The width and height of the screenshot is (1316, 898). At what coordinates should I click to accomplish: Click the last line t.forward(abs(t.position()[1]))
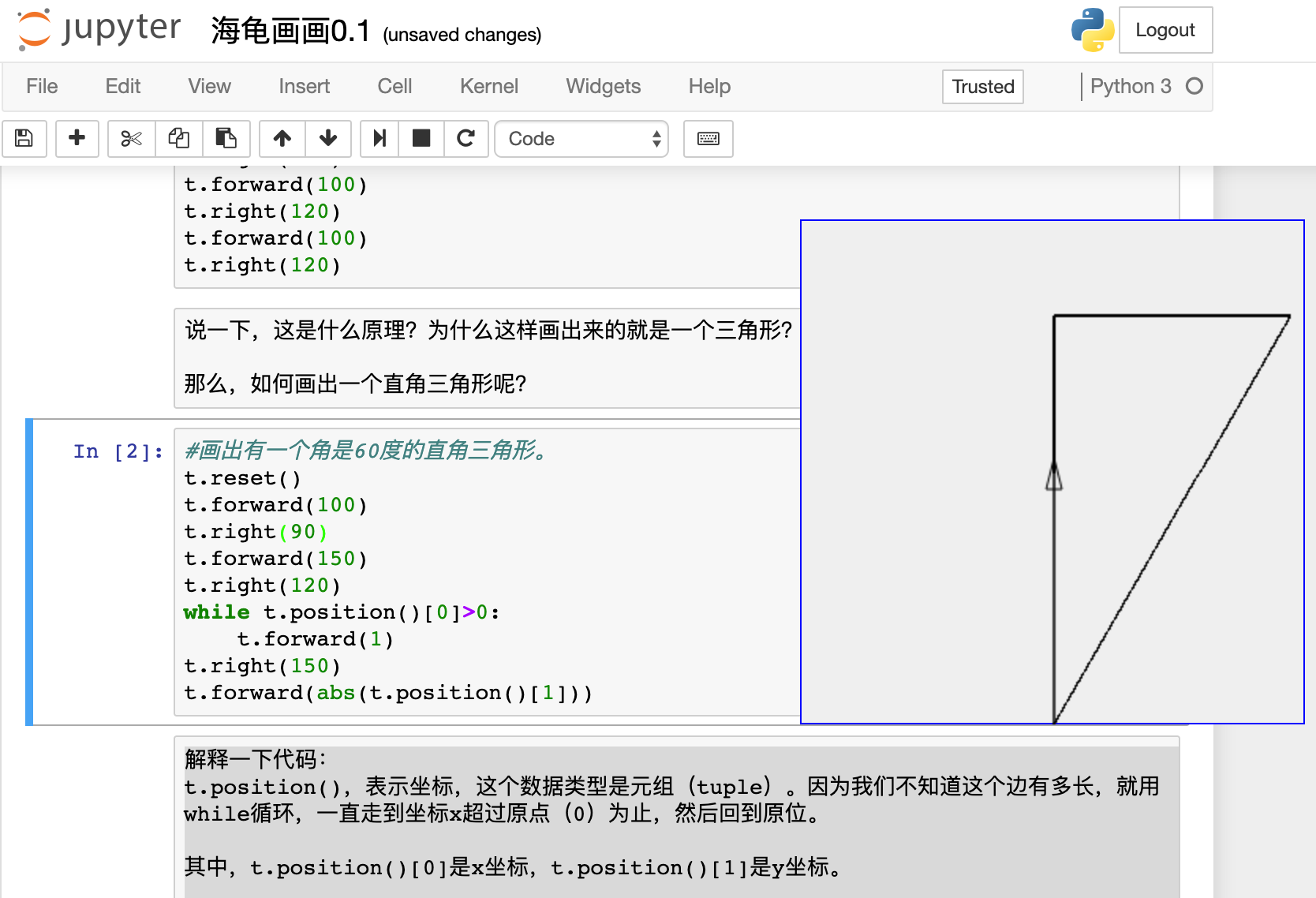[x=388, y=693]
